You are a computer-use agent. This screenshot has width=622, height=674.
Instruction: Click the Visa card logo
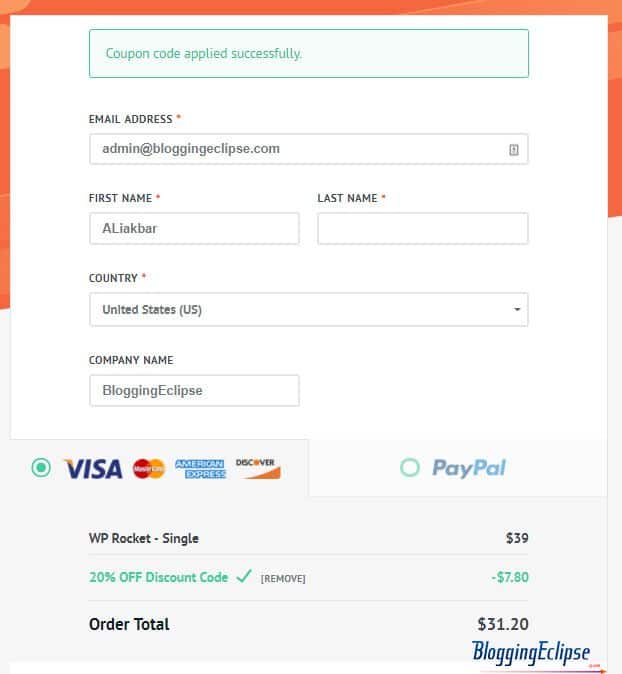(93, 469)
